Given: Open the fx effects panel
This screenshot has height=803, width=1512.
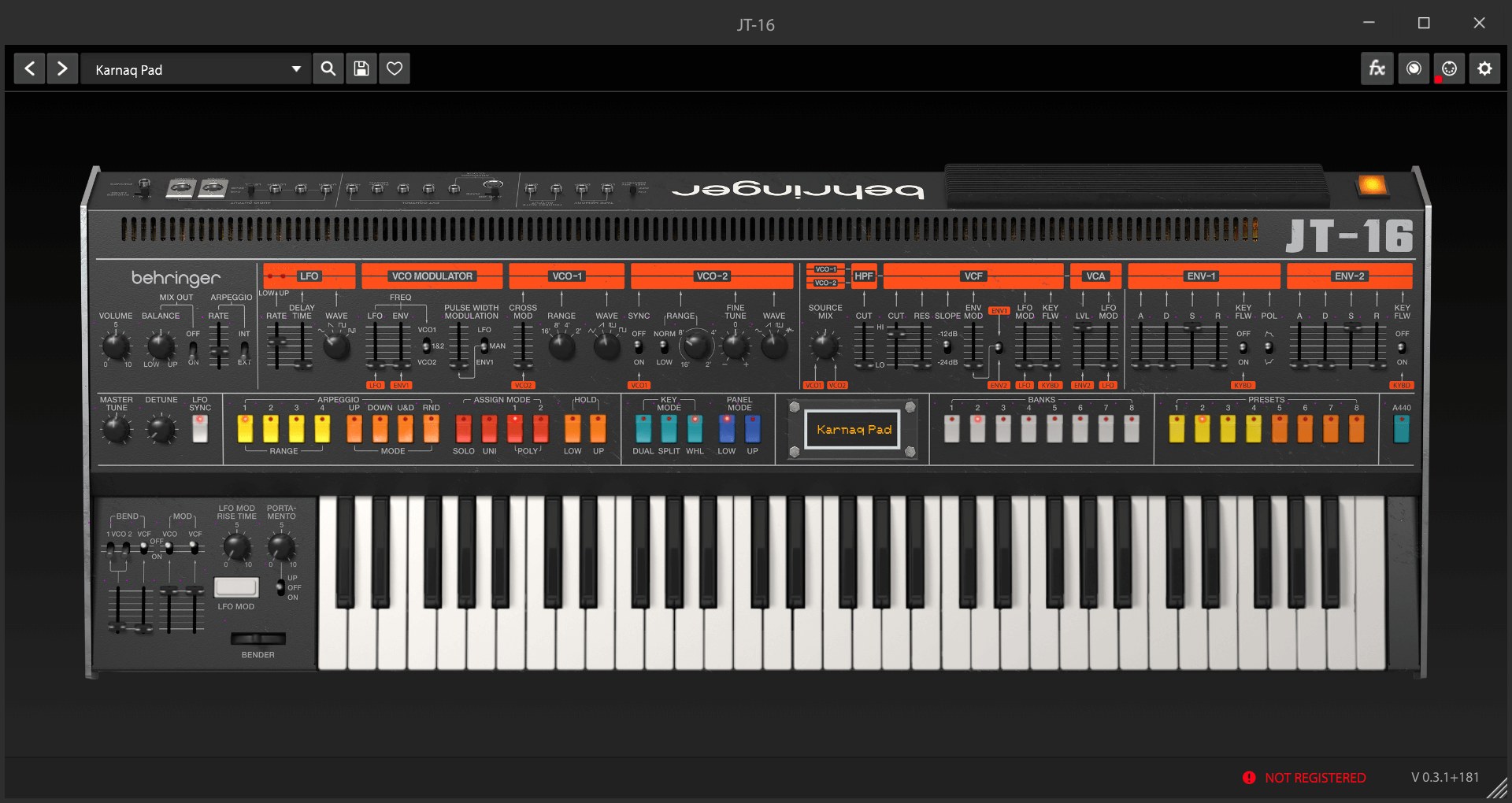Looking at the screenshot, I should click(1377, 68).
